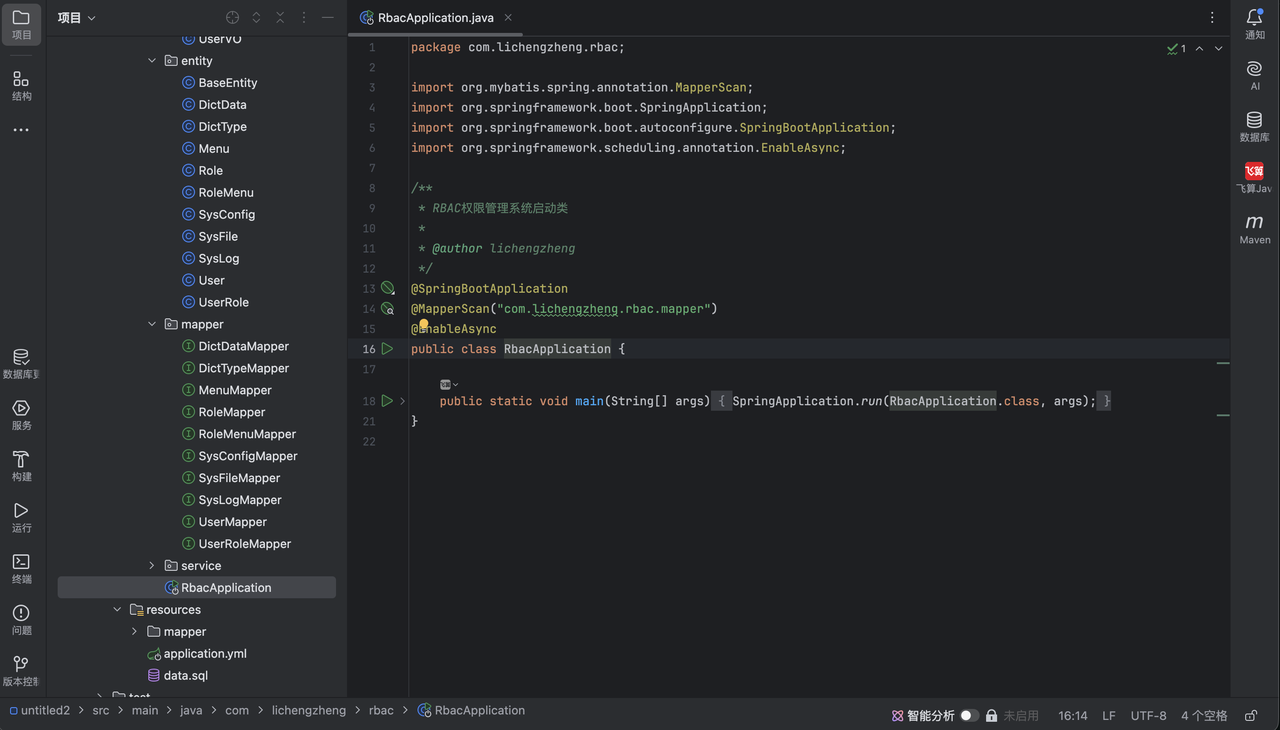
Task: Click the yellow intention bulb on line 15
Action: click(424, 325)
